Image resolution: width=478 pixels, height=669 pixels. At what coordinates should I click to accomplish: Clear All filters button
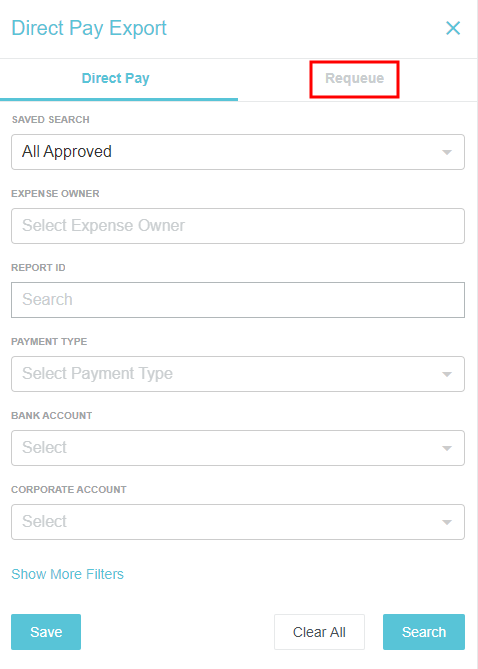click(319, 632)
